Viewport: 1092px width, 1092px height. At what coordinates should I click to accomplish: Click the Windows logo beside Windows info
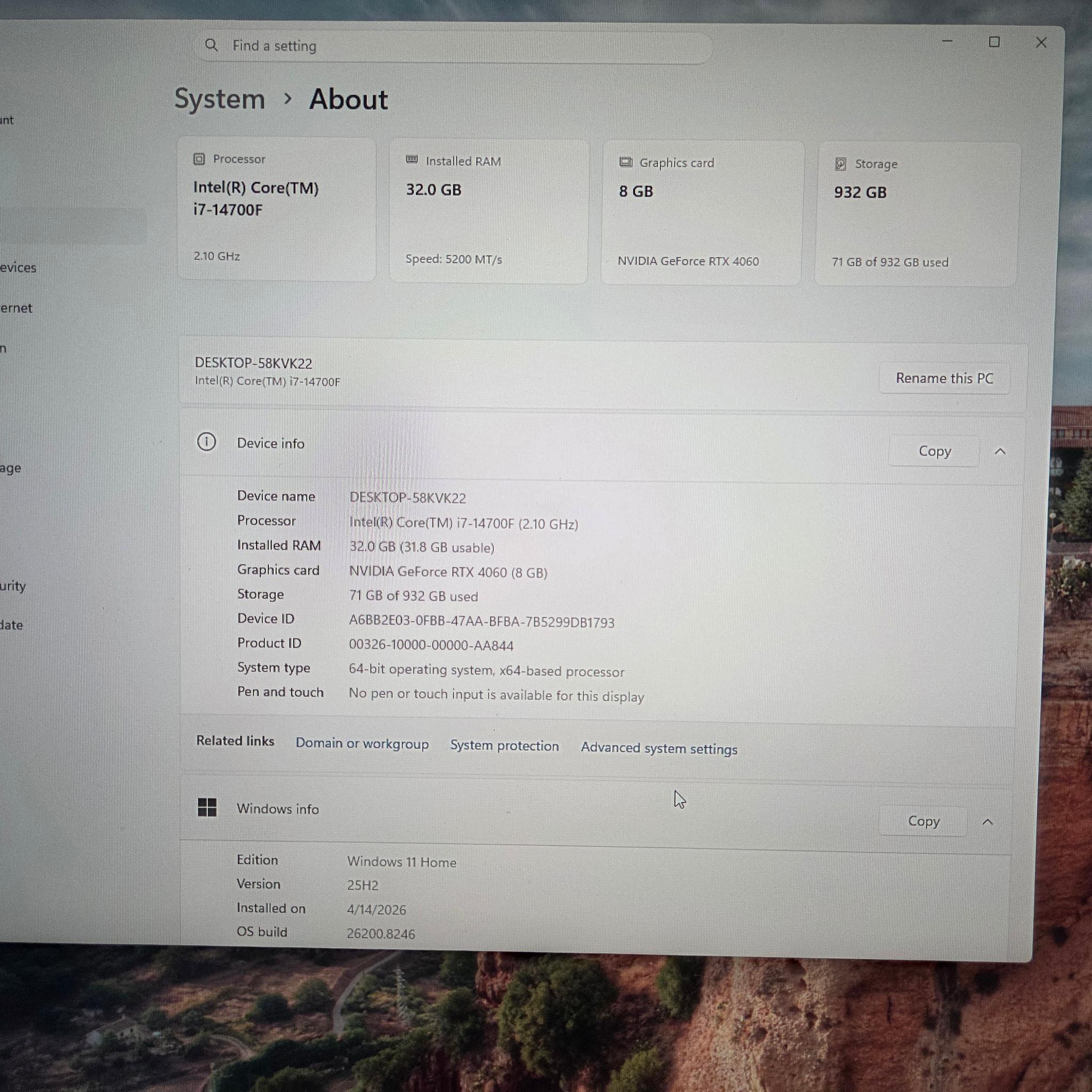[207, 807]
